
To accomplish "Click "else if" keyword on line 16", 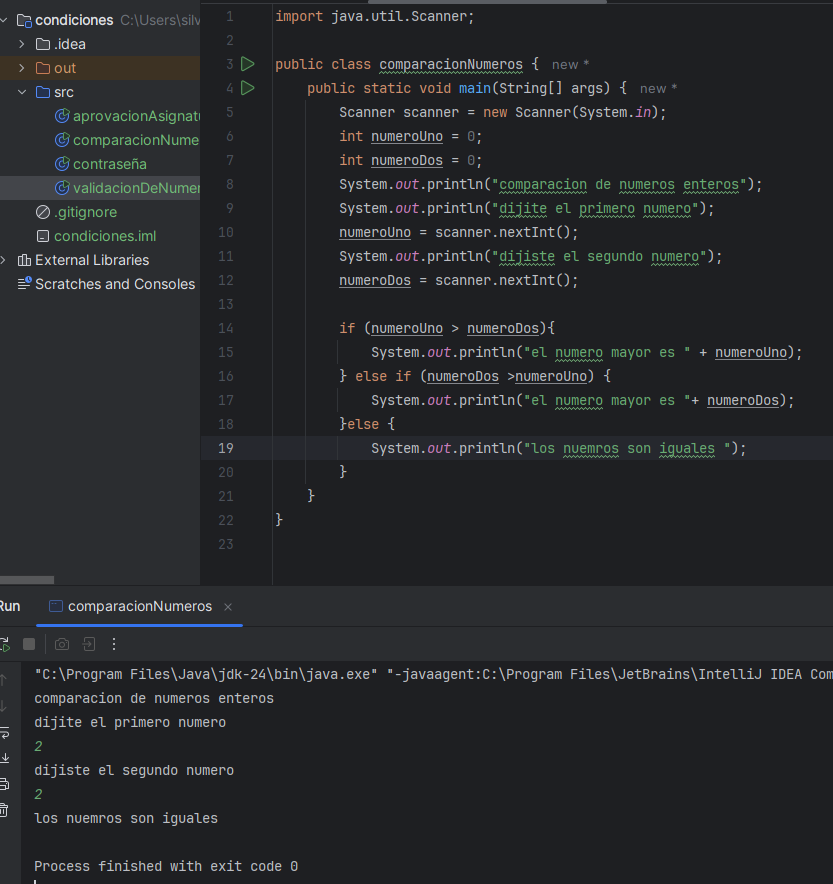I will [x=383, y=376].
